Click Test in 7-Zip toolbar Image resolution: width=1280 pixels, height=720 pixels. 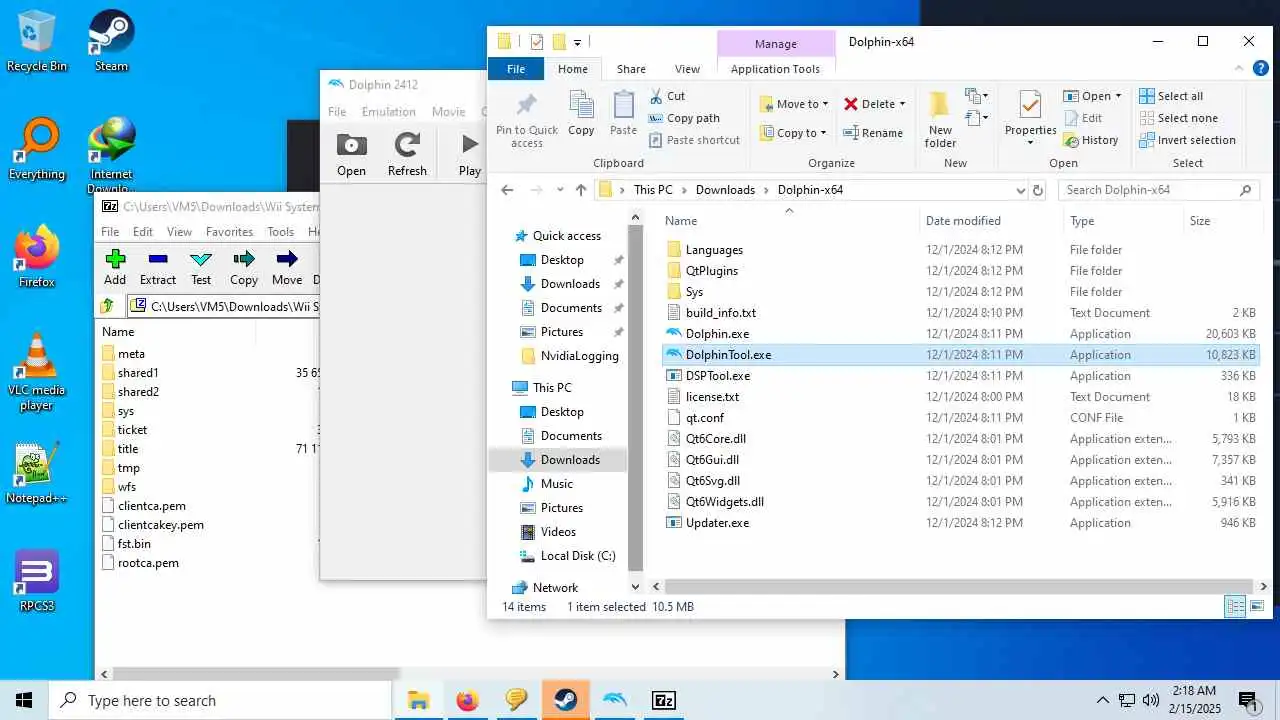coord(201,268)
